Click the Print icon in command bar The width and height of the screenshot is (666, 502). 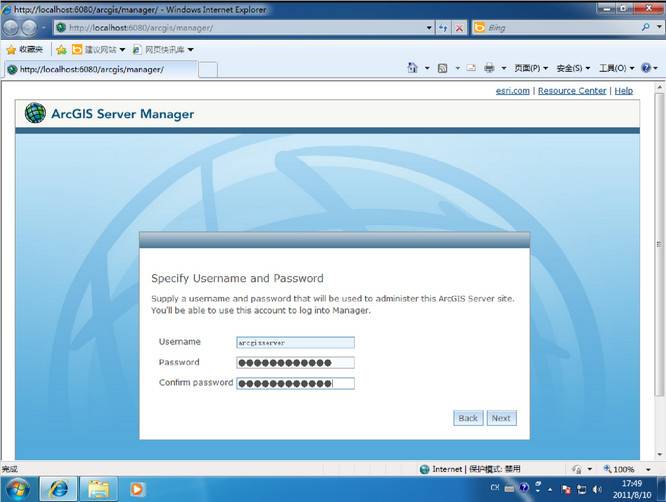tap(489, 68)
